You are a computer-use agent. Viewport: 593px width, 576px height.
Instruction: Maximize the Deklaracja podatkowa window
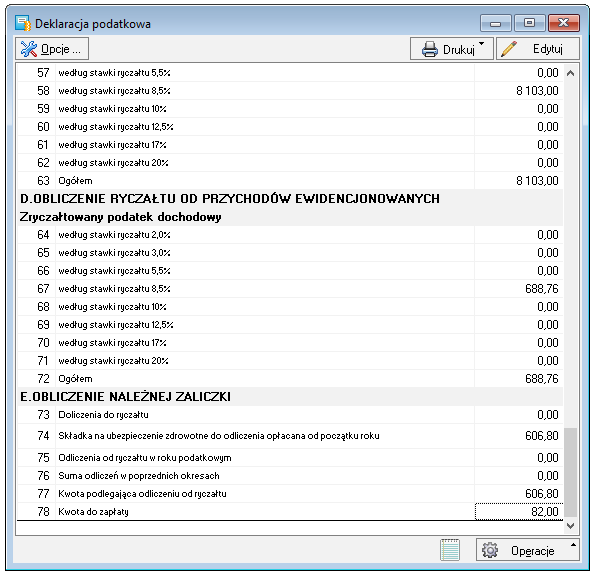point(529,23)
